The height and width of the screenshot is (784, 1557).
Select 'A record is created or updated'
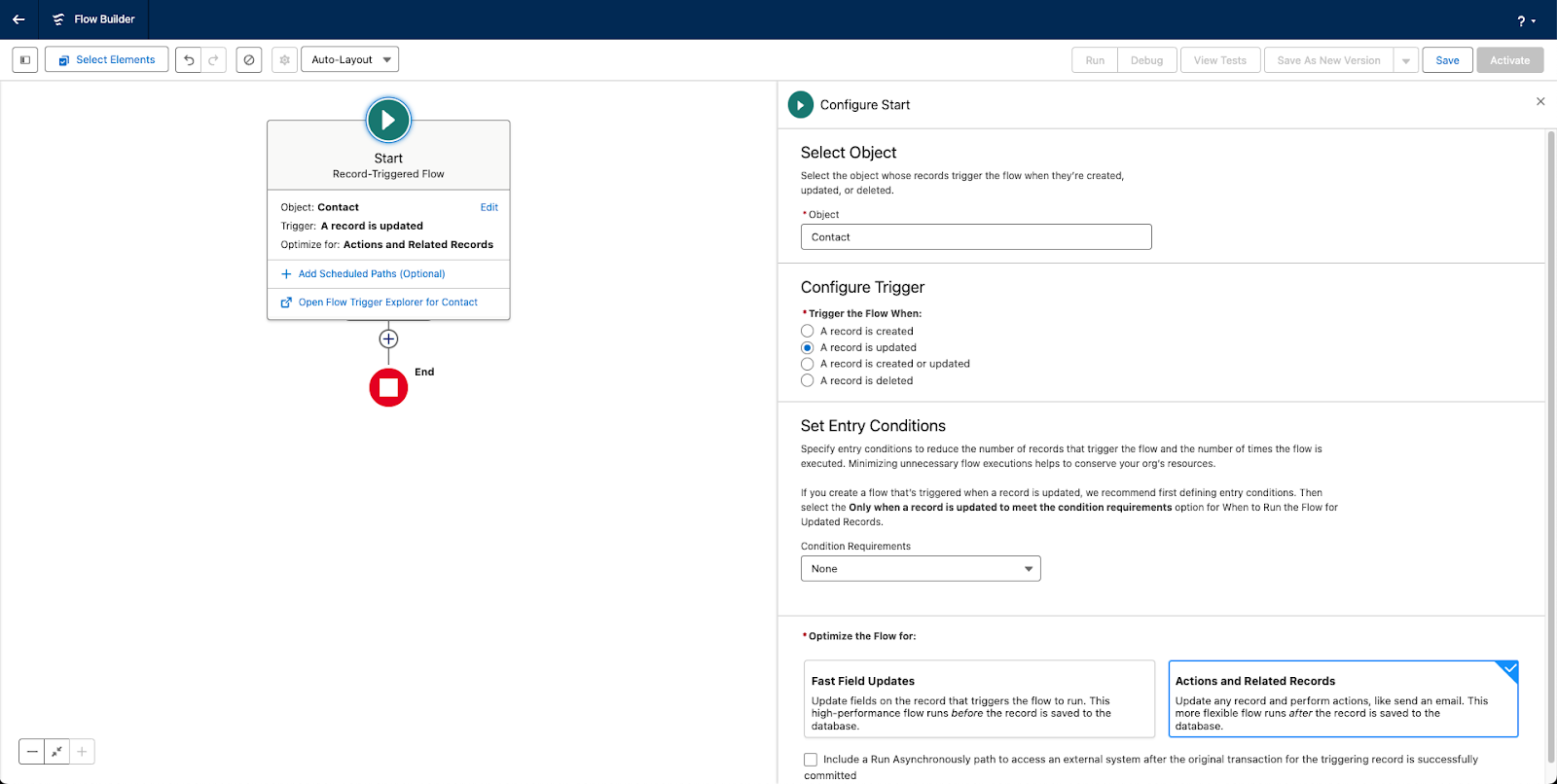click(x=807, y=364)
